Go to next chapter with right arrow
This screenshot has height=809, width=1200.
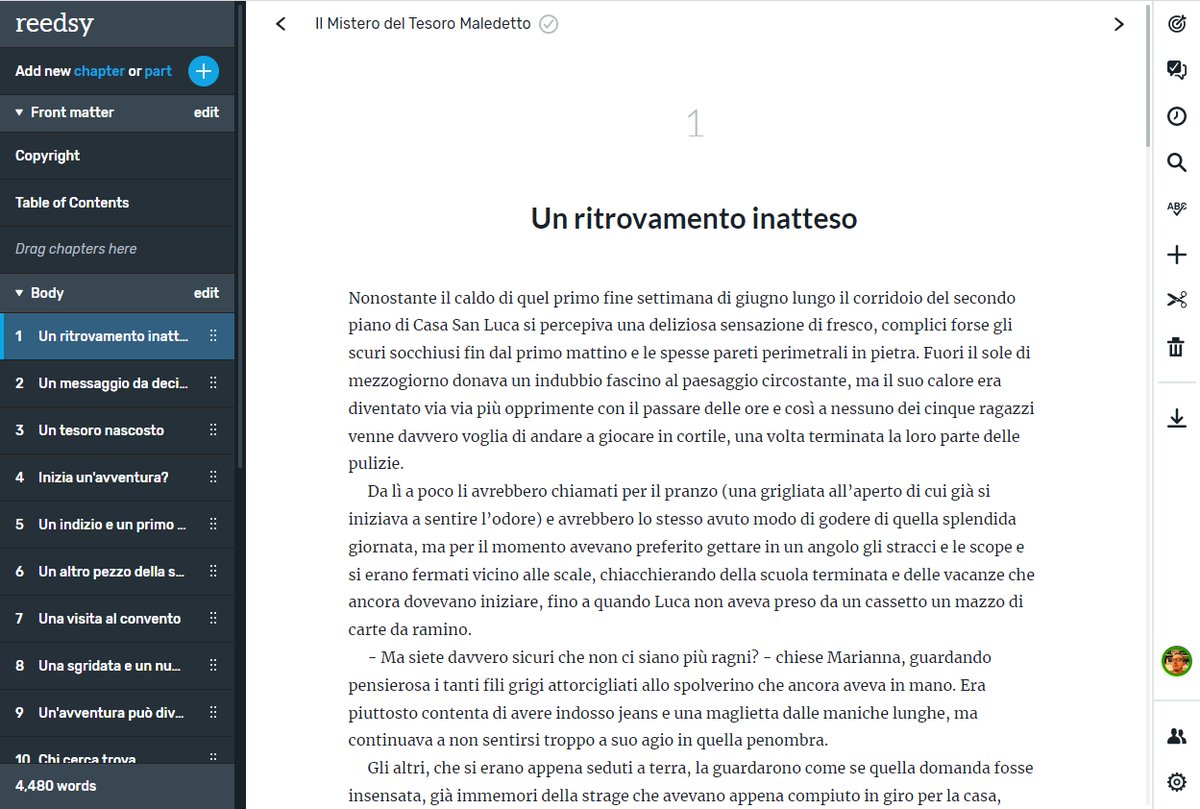tap(1119, 24)
